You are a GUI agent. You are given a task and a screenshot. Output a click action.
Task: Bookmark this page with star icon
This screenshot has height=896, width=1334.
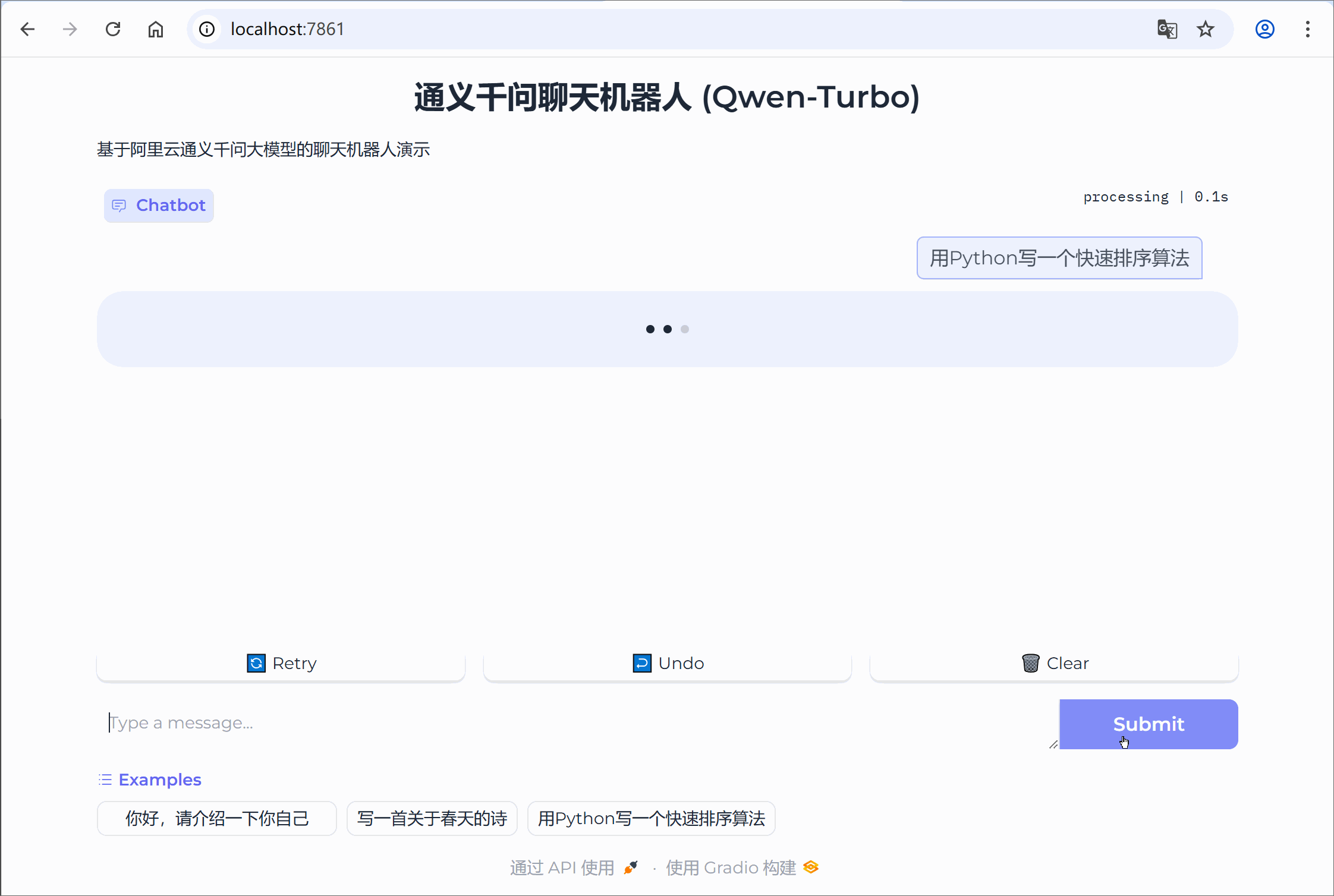(x=1206, y=29)
